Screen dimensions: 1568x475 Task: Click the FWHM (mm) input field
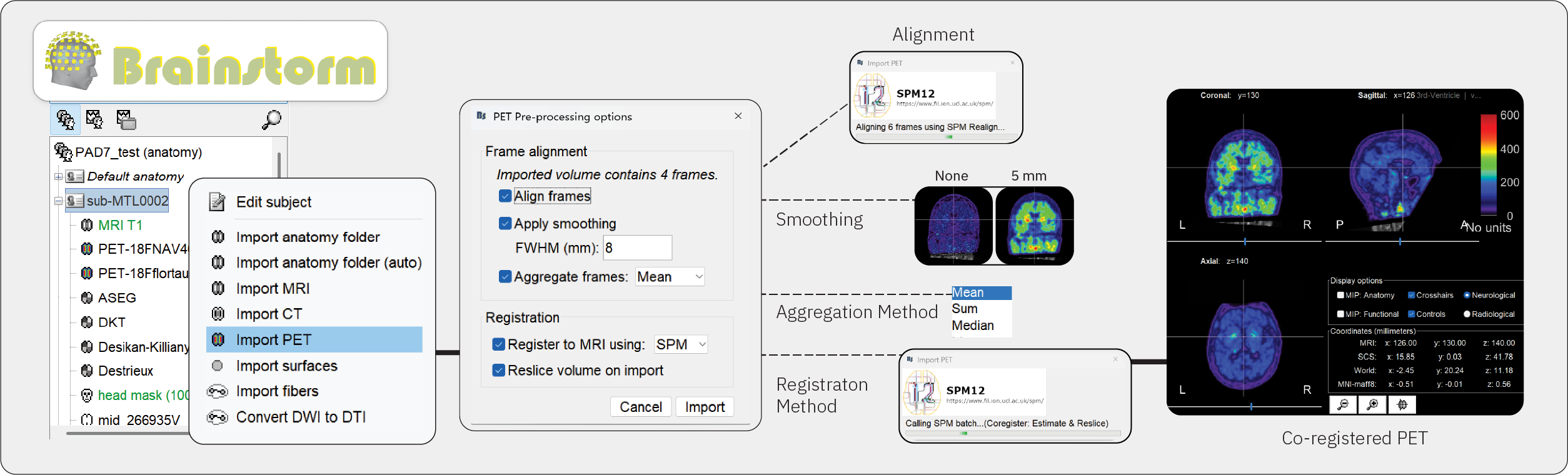637,248
